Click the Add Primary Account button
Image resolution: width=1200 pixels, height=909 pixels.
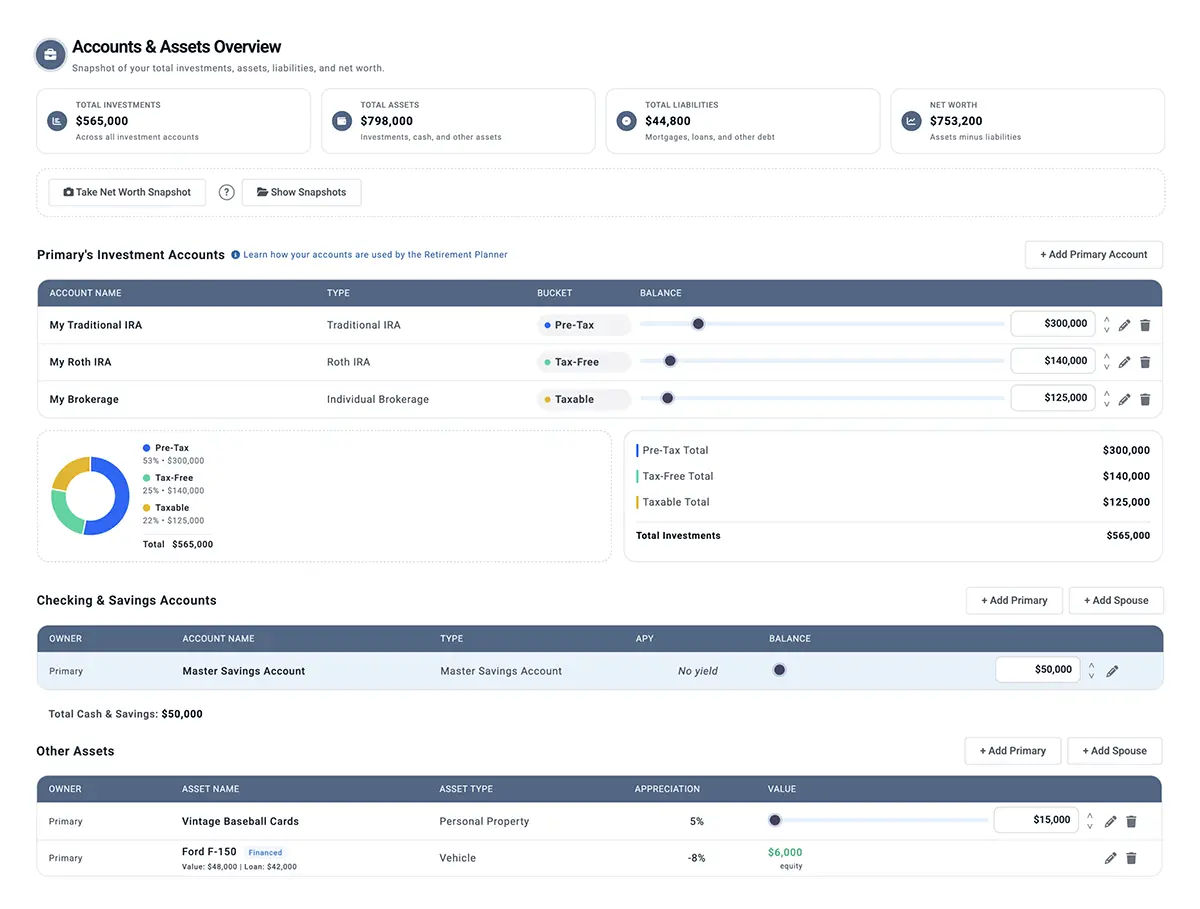[x=1093, y=254]
